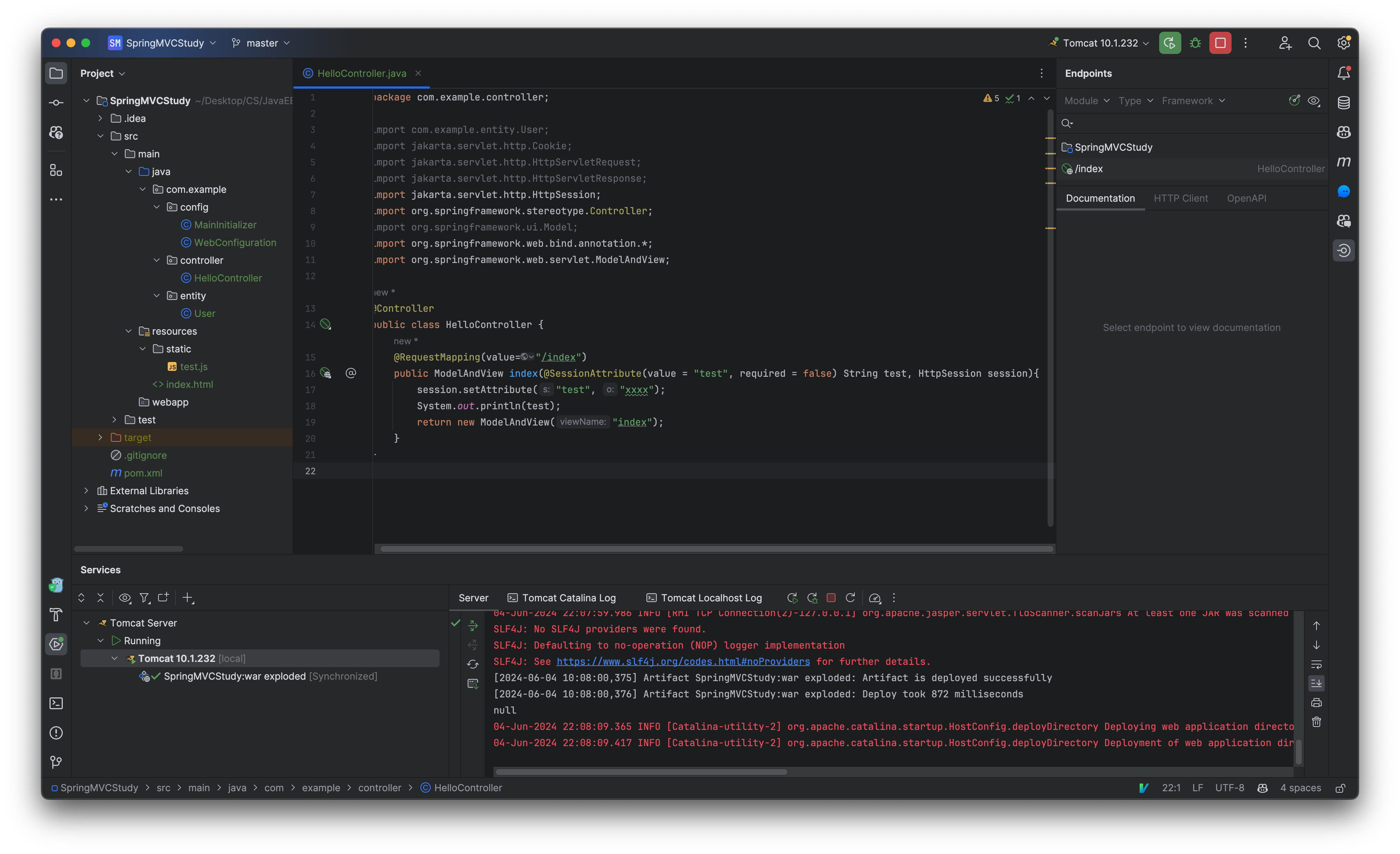Click 4 spaces indent setting
The image size is (1400, 854).
coord(1300,788)
